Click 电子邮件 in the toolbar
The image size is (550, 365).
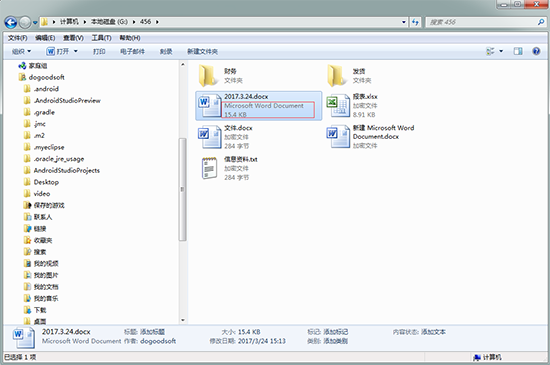(x=132, y=52)
